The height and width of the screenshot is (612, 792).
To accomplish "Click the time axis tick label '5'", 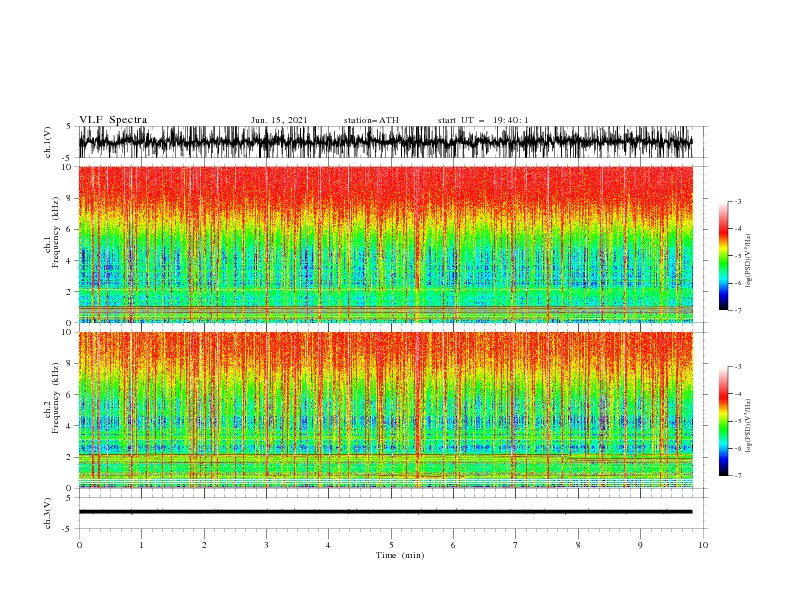I will point(391,545).
